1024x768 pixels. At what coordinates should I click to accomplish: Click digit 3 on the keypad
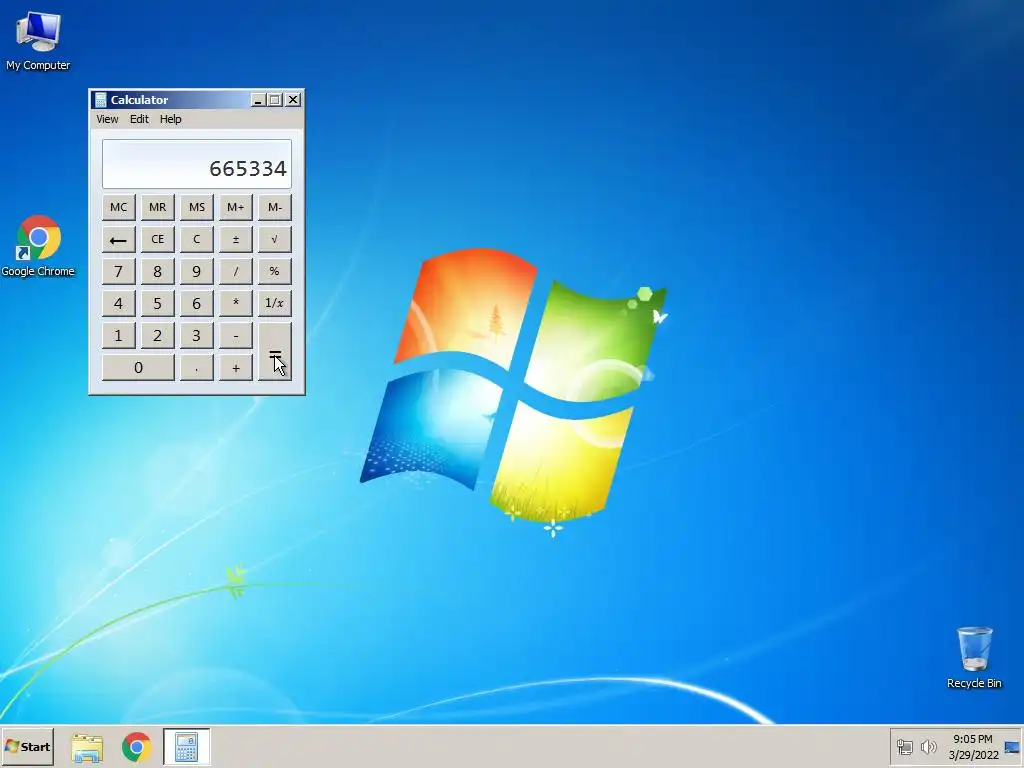tap(197, 336)
